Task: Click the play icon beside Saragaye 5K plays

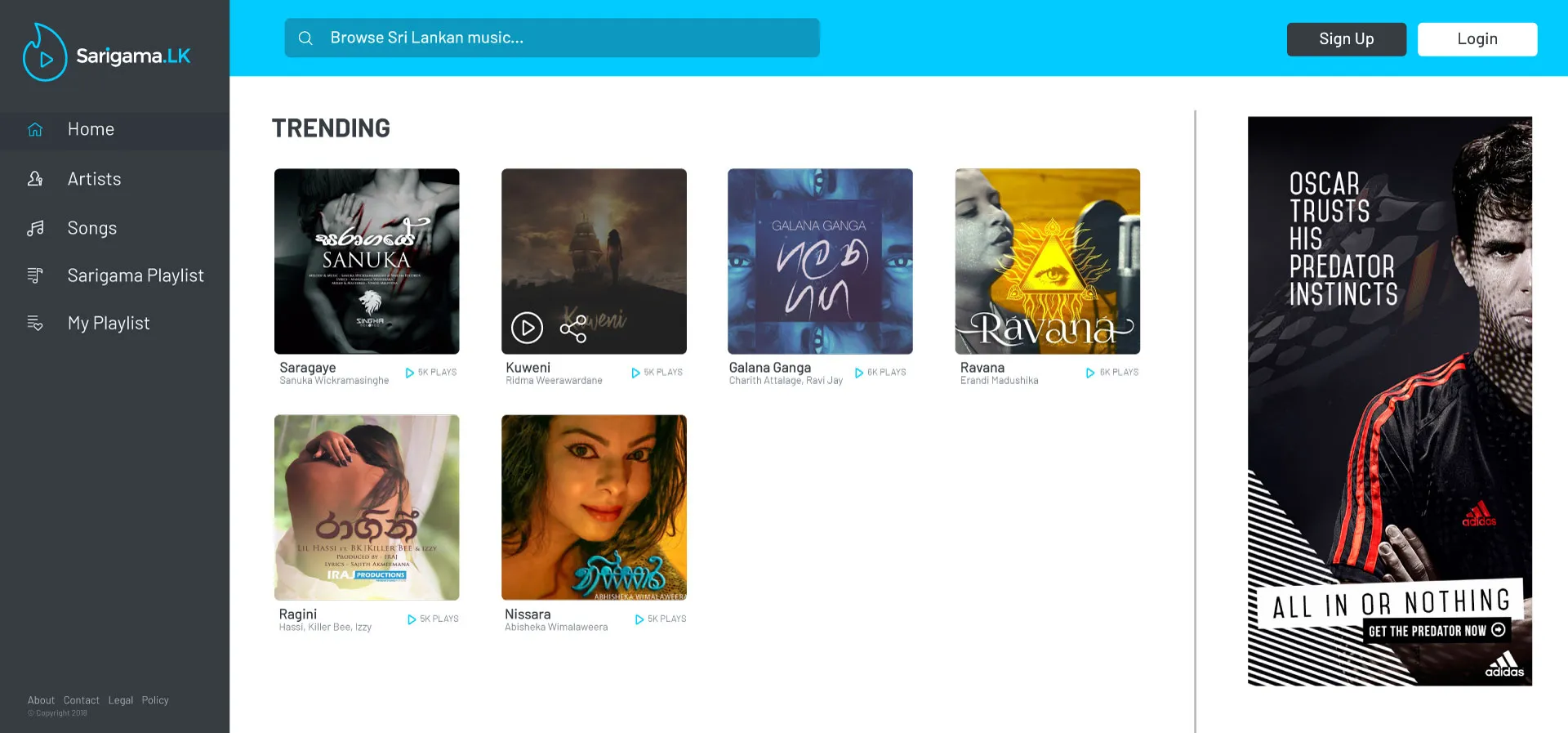Action: [410, 373]
